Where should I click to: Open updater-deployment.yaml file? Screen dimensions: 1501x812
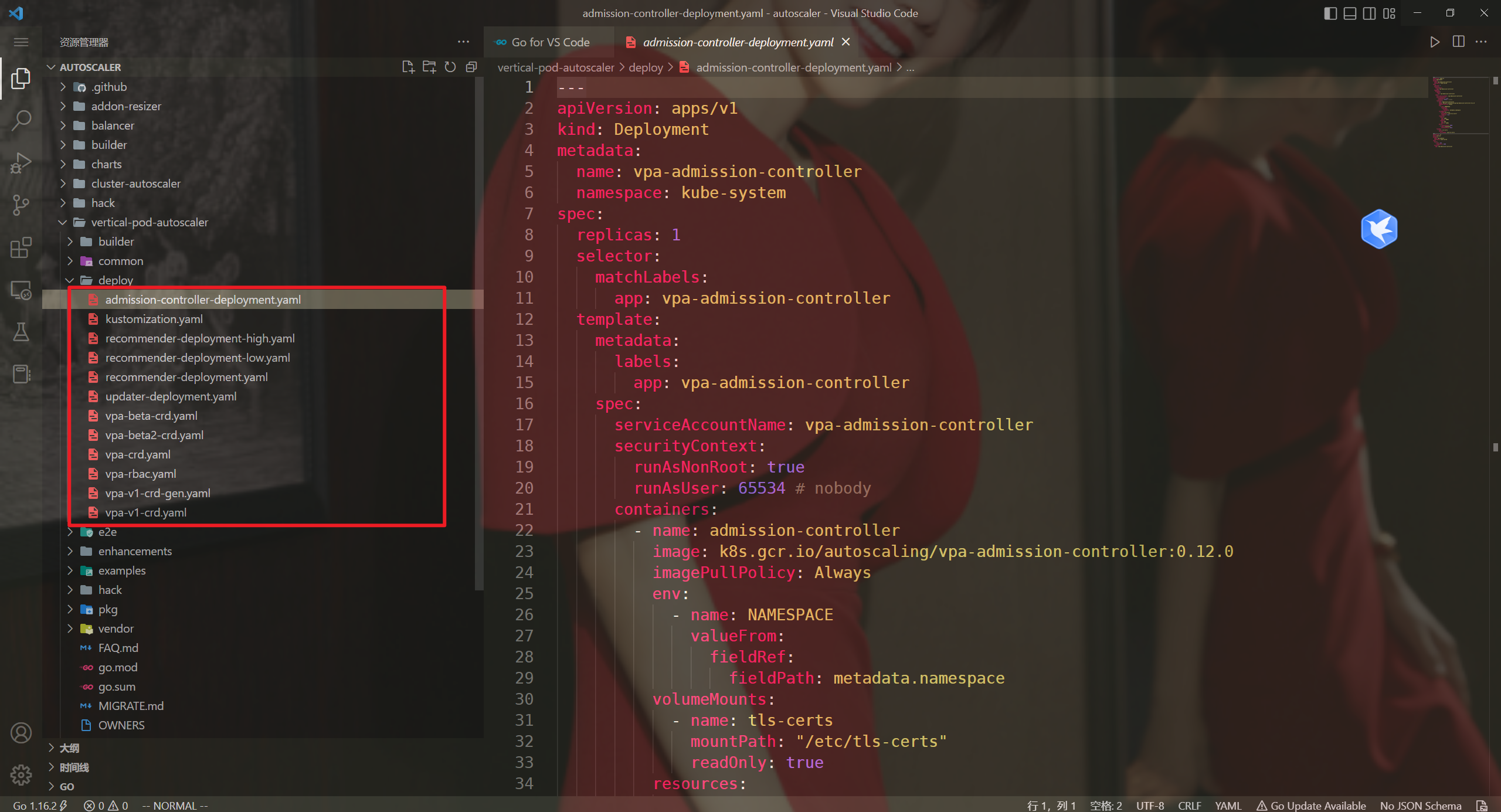pos(264,396)
